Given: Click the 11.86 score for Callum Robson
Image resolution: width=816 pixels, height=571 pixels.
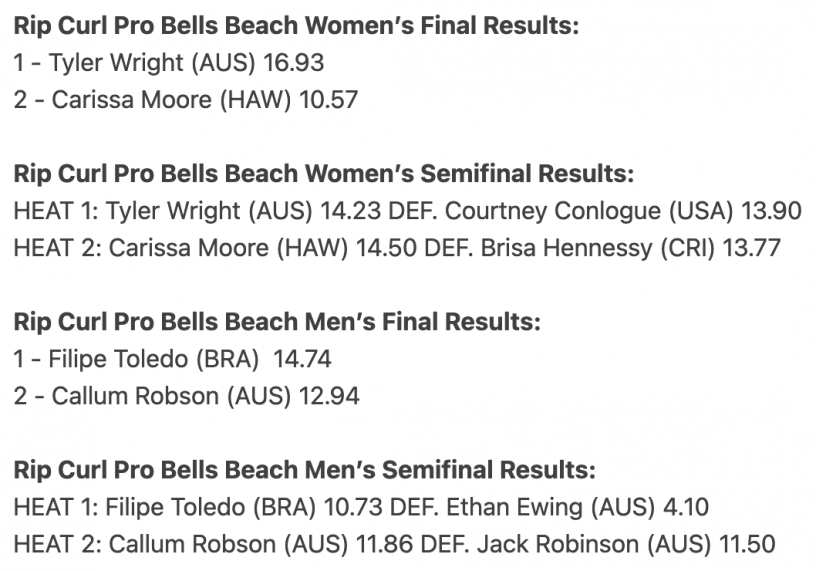Looking at the screenshot, I should pos(384,544).
